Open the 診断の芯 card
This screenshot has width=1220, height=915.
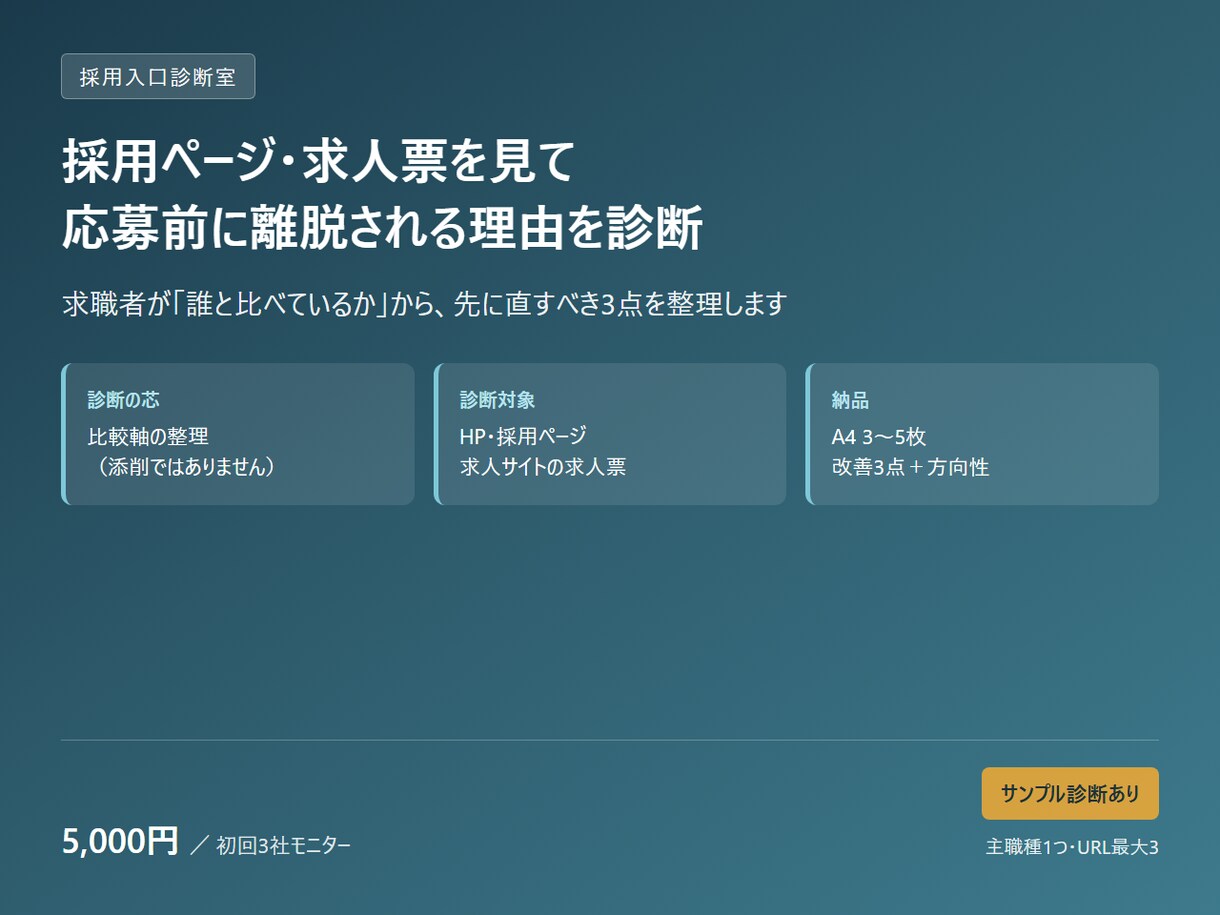coord(238,434)
